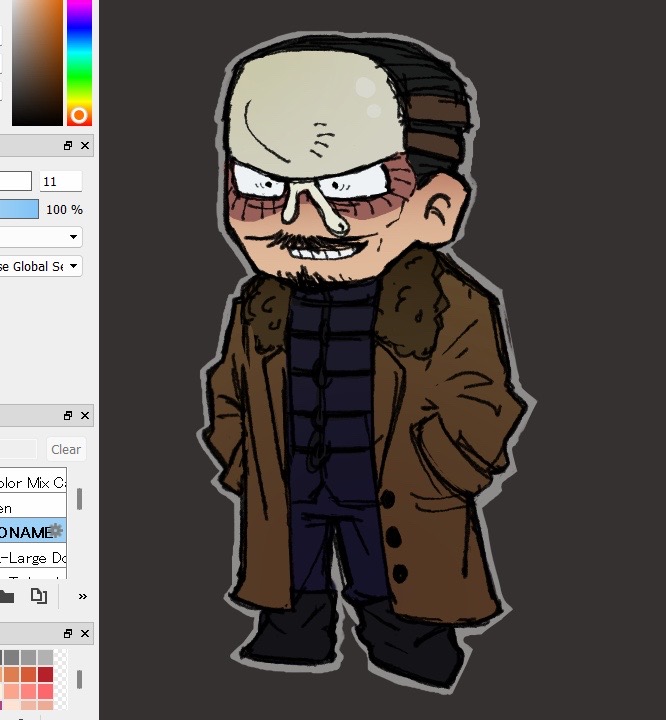This screenshot has width=666, height=720.
Task: Open the dropdown containing 'Global Se' text
Action: click(41, 266)
